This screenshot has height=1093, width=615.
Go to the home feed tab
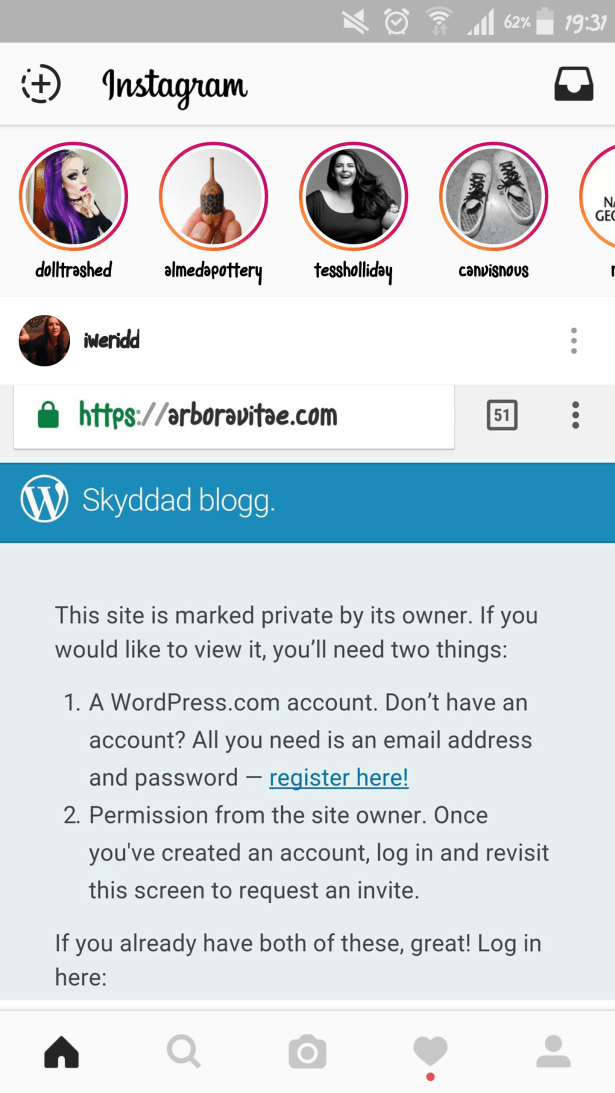61,1051
